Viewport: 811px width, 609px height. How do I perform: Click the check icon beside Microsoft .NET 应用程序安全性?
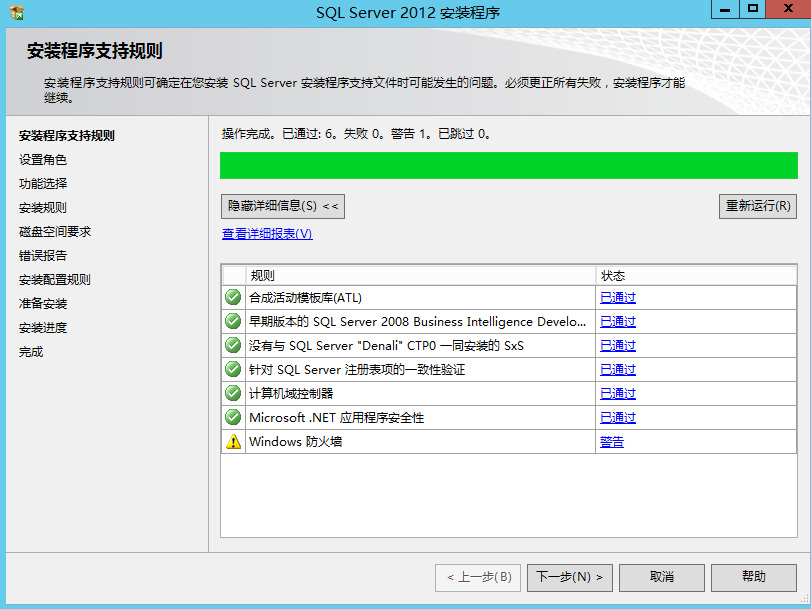(232, 417)
